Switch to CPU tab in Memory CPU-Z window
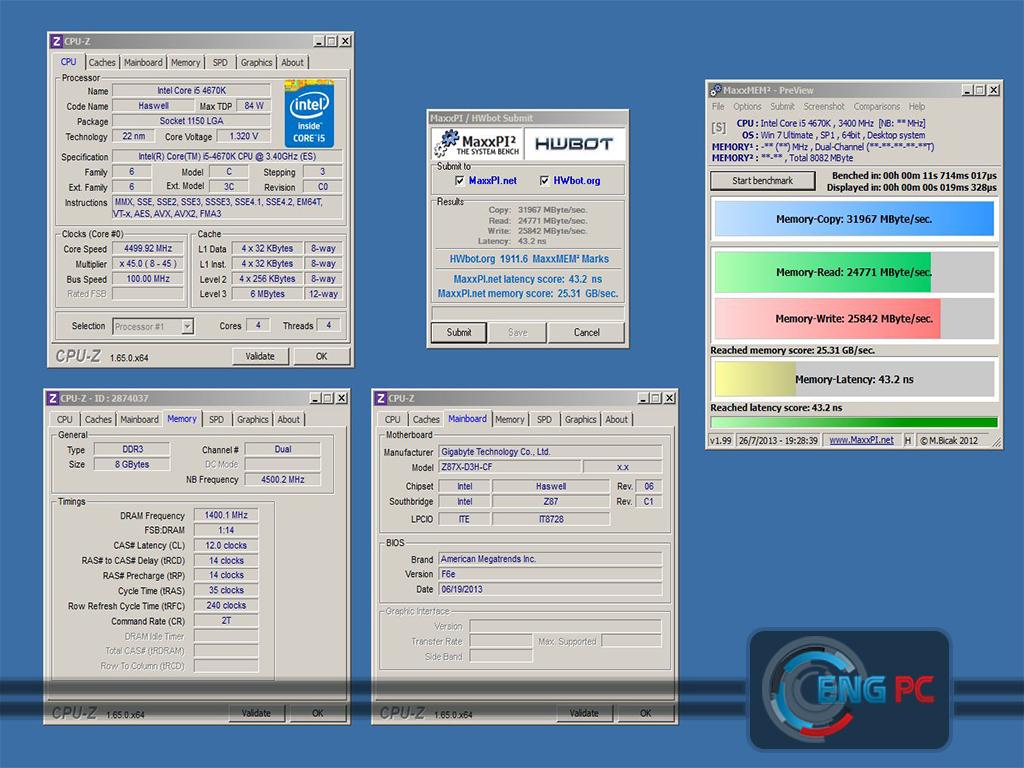The image size is (1024, 768). [x=65, y=419]
